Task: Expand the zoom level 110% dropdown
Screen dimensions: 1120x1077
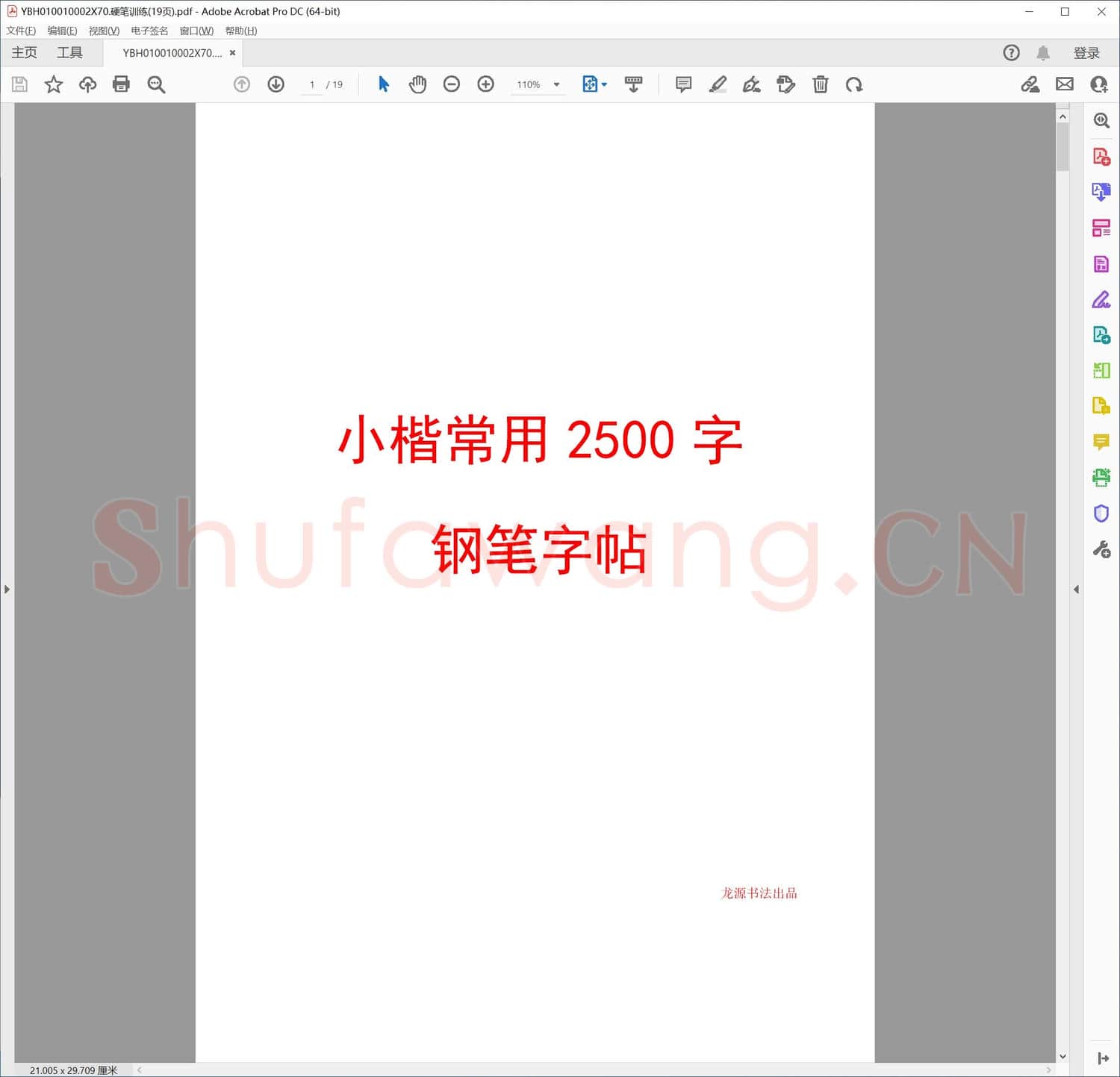Action: 556,84
